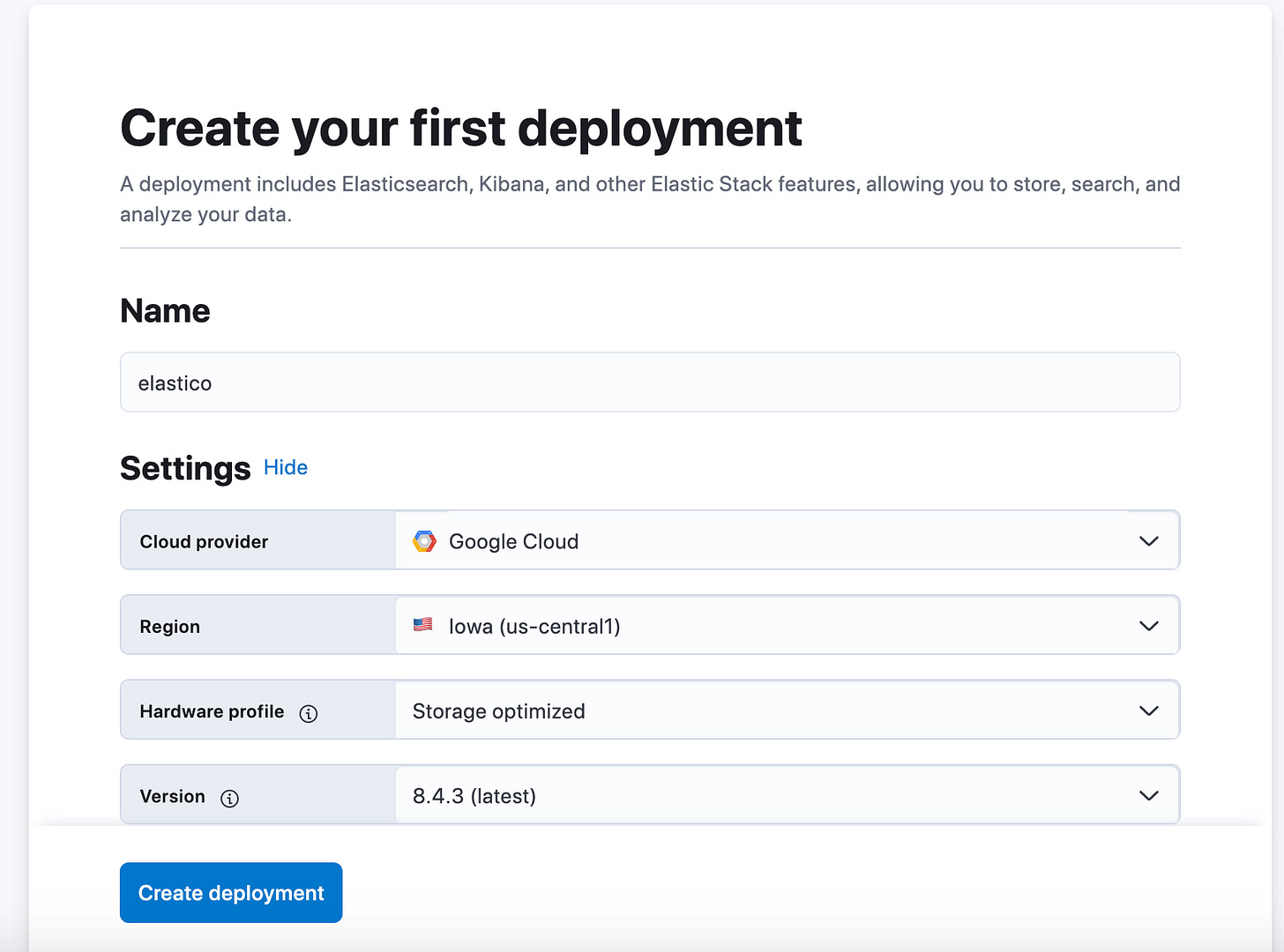Image resolution: width=1284 pixels, height=952 pixels.
Task: Click the Hardware profile info icon
Action: 308,713
